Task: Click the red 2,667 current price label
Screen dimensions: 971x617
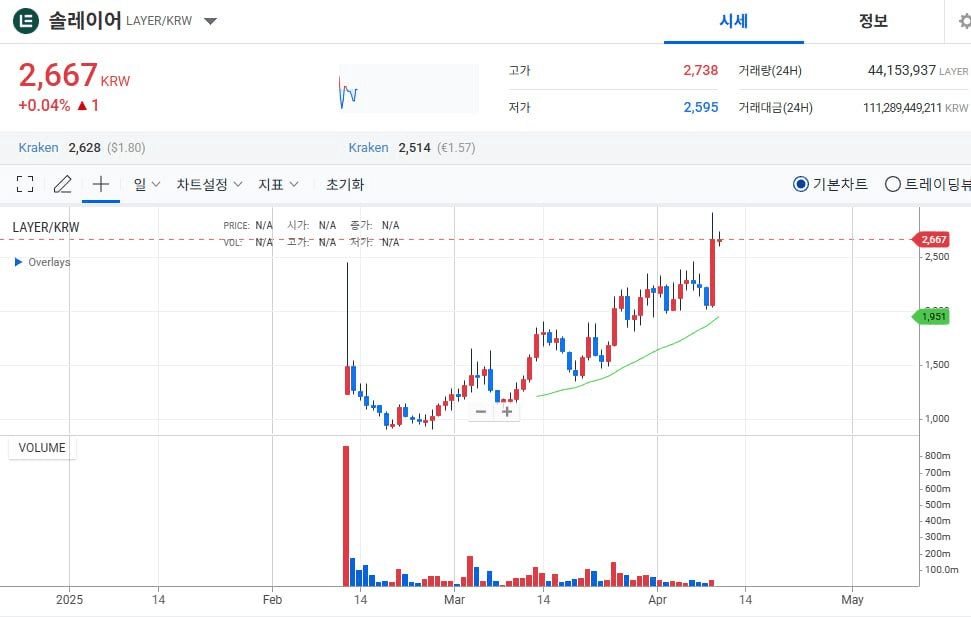Action: (932, 240)
